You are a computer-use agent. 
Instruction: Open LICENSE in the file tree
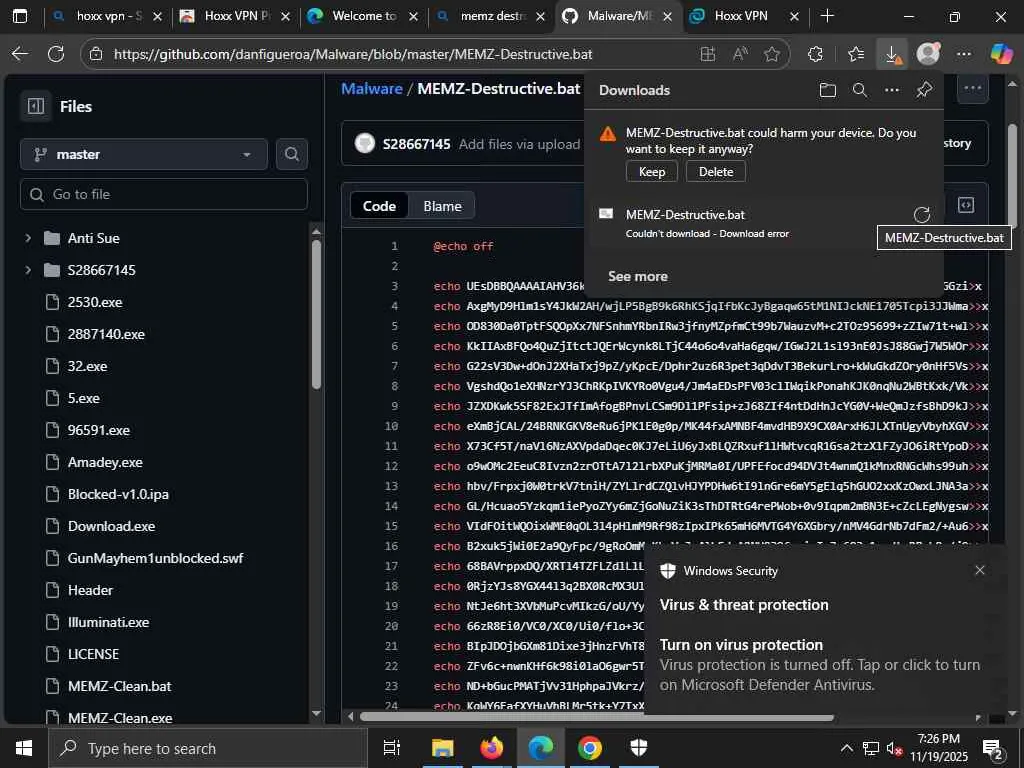[93, 654]
